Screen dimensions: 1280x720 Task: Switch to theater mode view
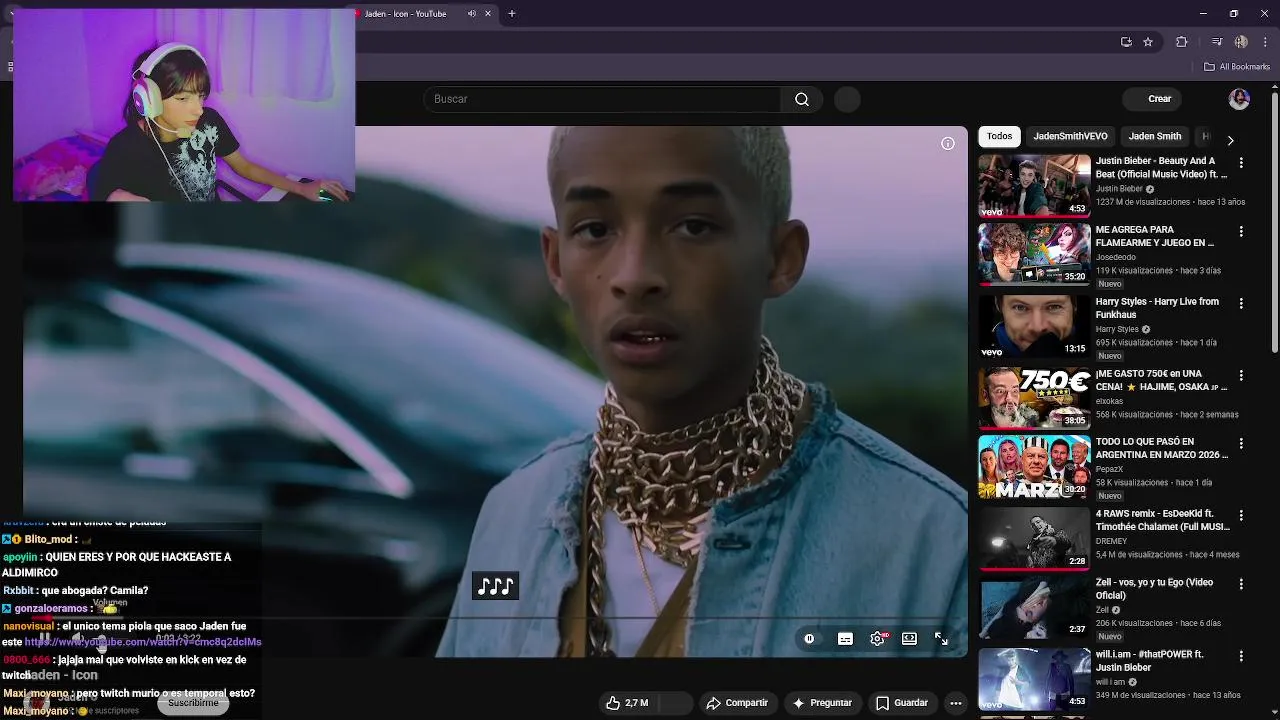pyautogui.click(x=909, y=639)
